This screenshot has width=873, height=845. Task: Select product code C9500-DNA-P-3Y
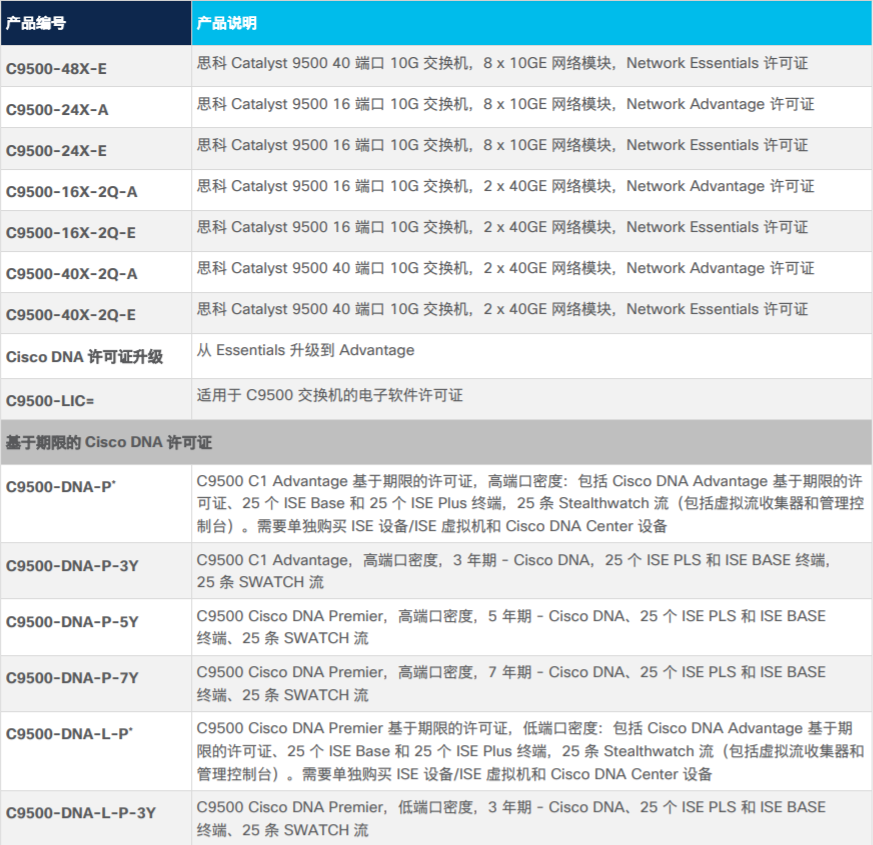pos(72,566)
